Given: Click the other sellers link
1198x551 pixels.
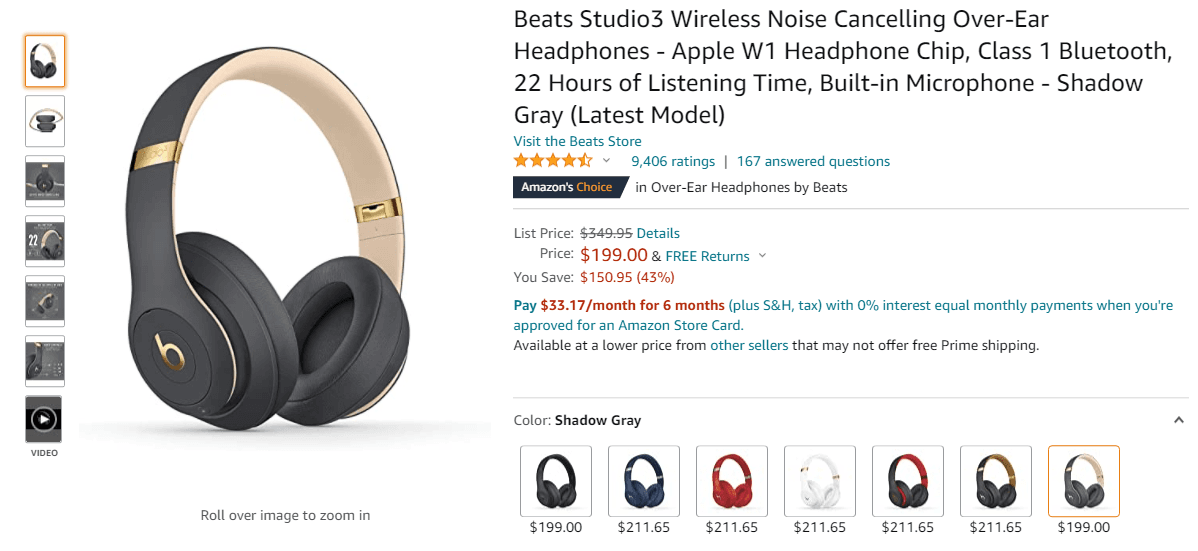Looking at the screenshot, I should pyautogui.click(x=749, y=345).
